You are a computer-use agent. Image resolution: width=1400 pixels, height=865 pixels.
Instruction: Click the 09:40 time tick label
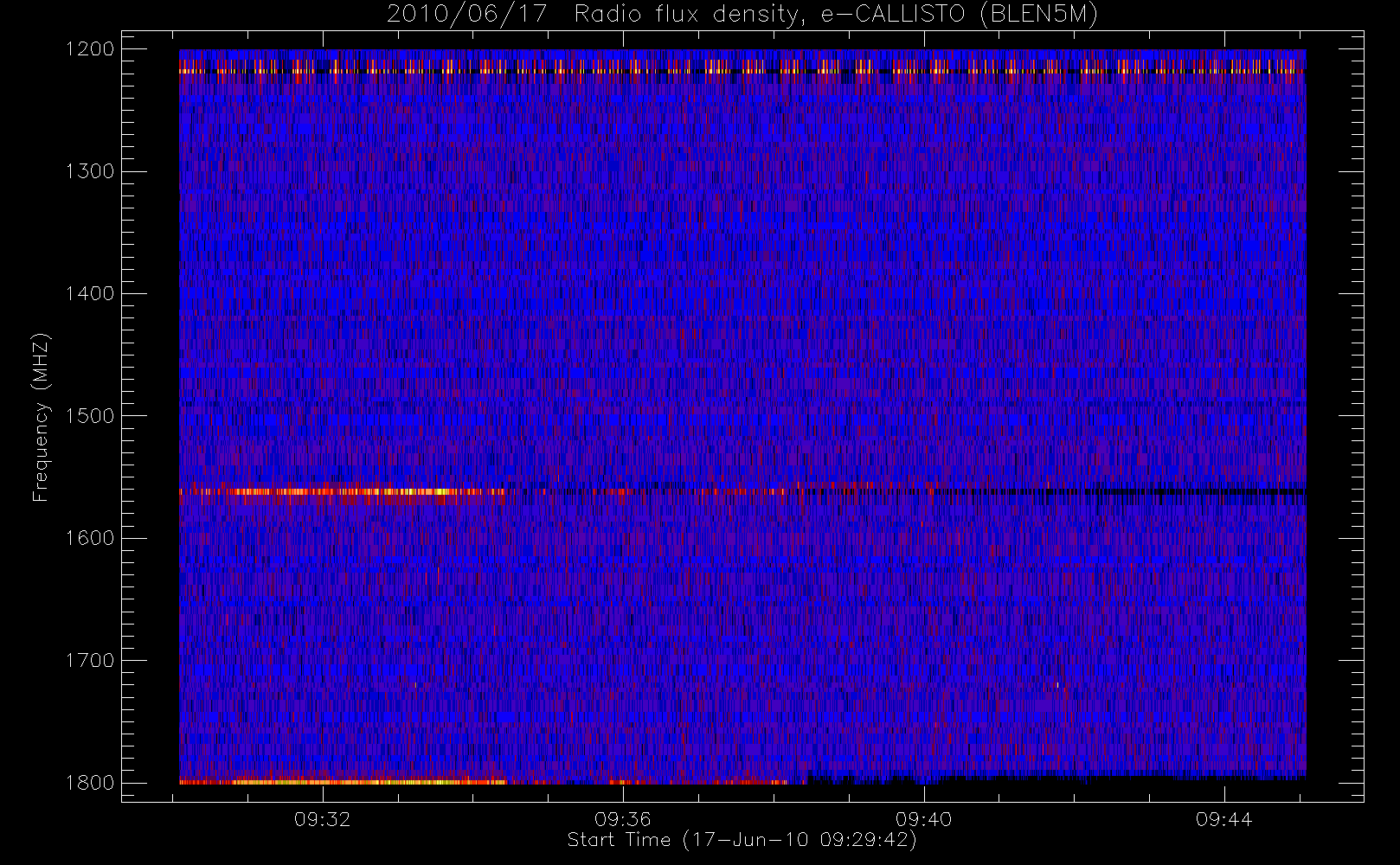pos(923,819)
